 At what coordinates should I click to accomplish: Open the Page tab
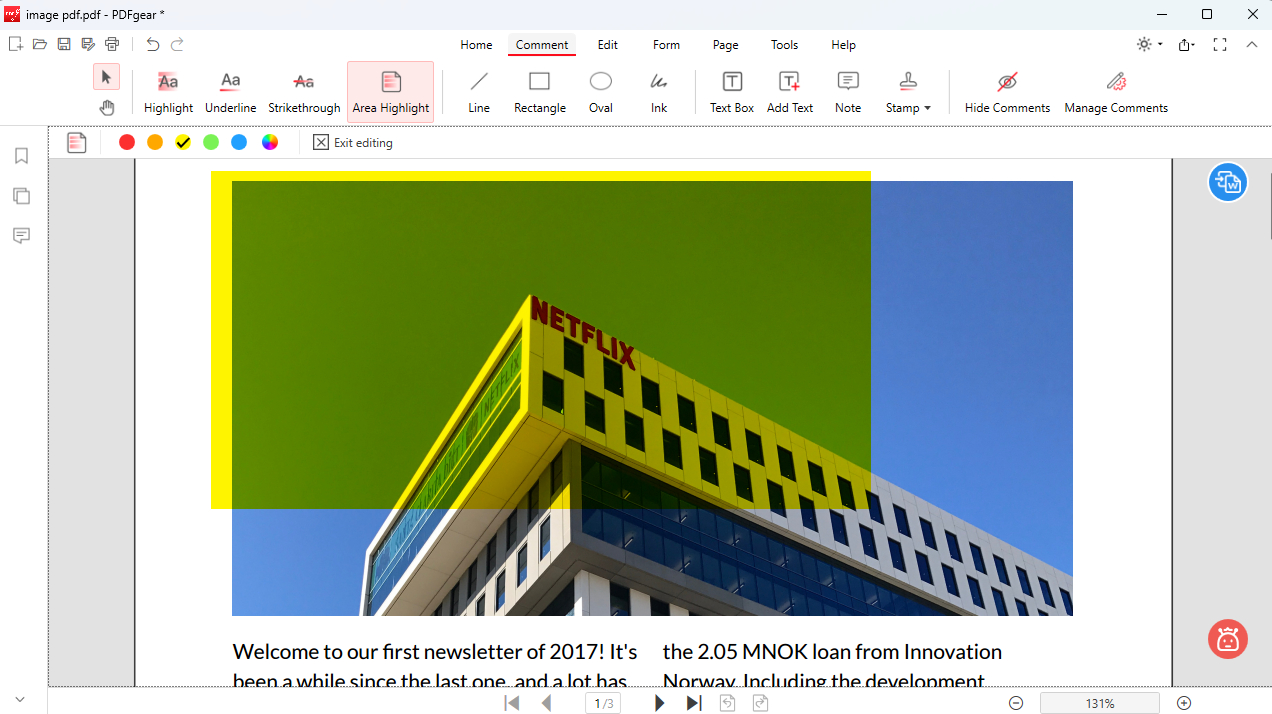point(726,45)
